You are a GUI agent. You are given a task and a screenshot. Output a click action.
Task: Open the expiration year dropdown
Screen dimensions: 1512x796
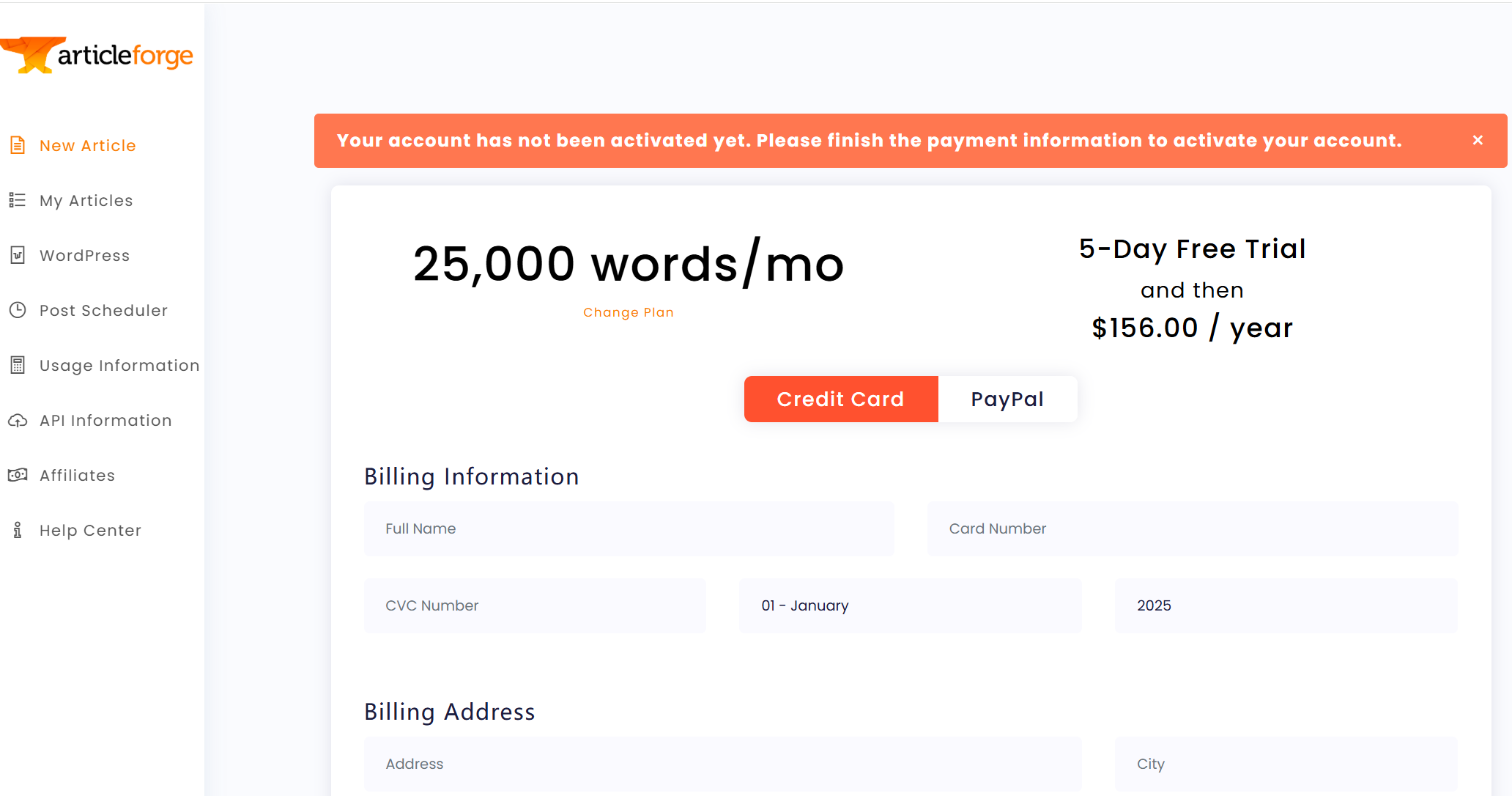[x=1286, y=605]
